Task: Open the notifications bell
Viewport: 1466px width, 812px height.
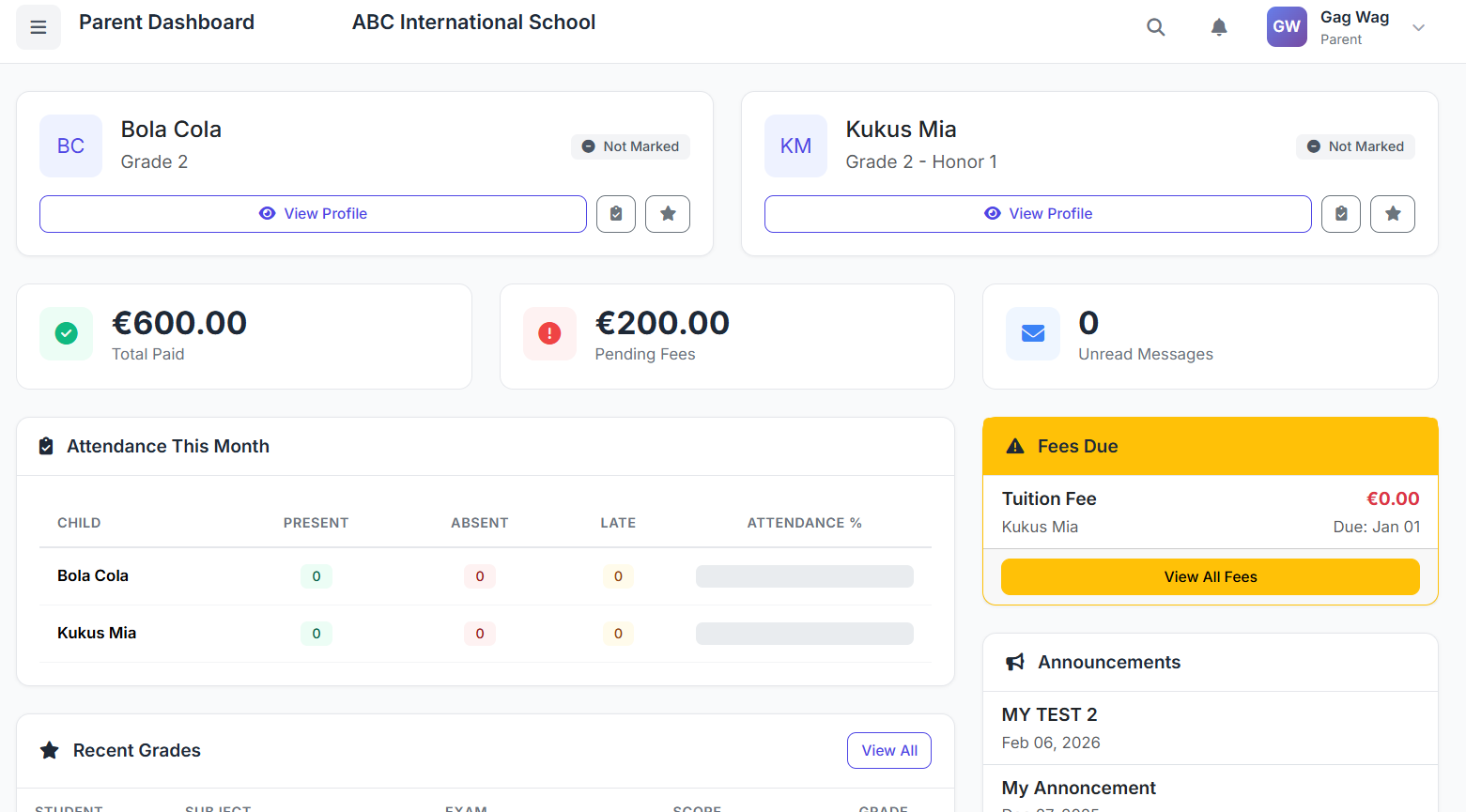Action: (x=1219, y=27)
